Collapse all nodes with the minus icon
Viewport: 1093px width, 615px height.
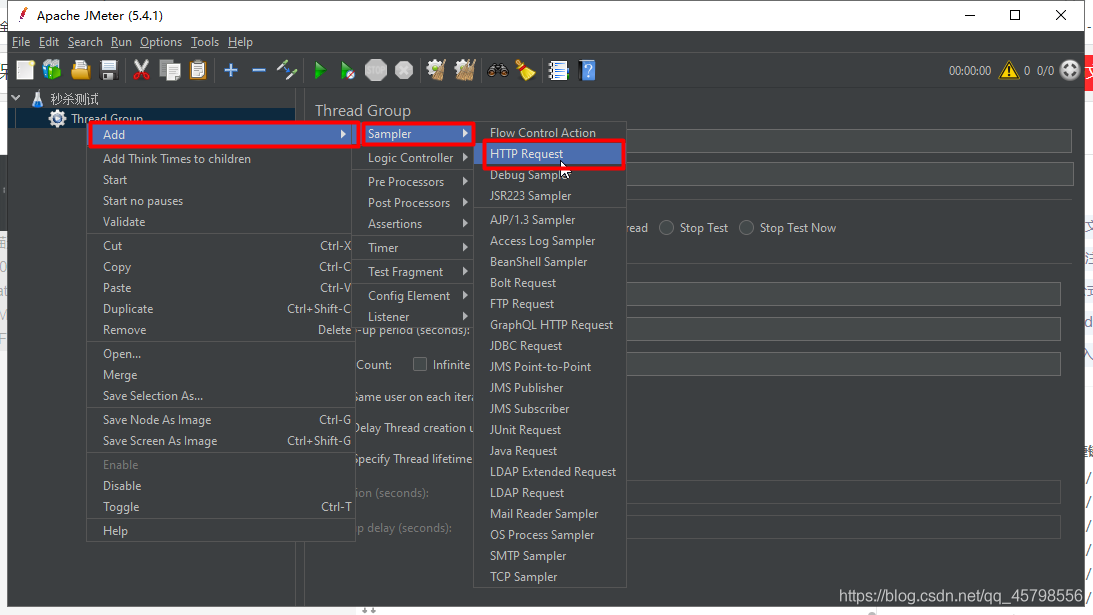[x=259, y=70]
